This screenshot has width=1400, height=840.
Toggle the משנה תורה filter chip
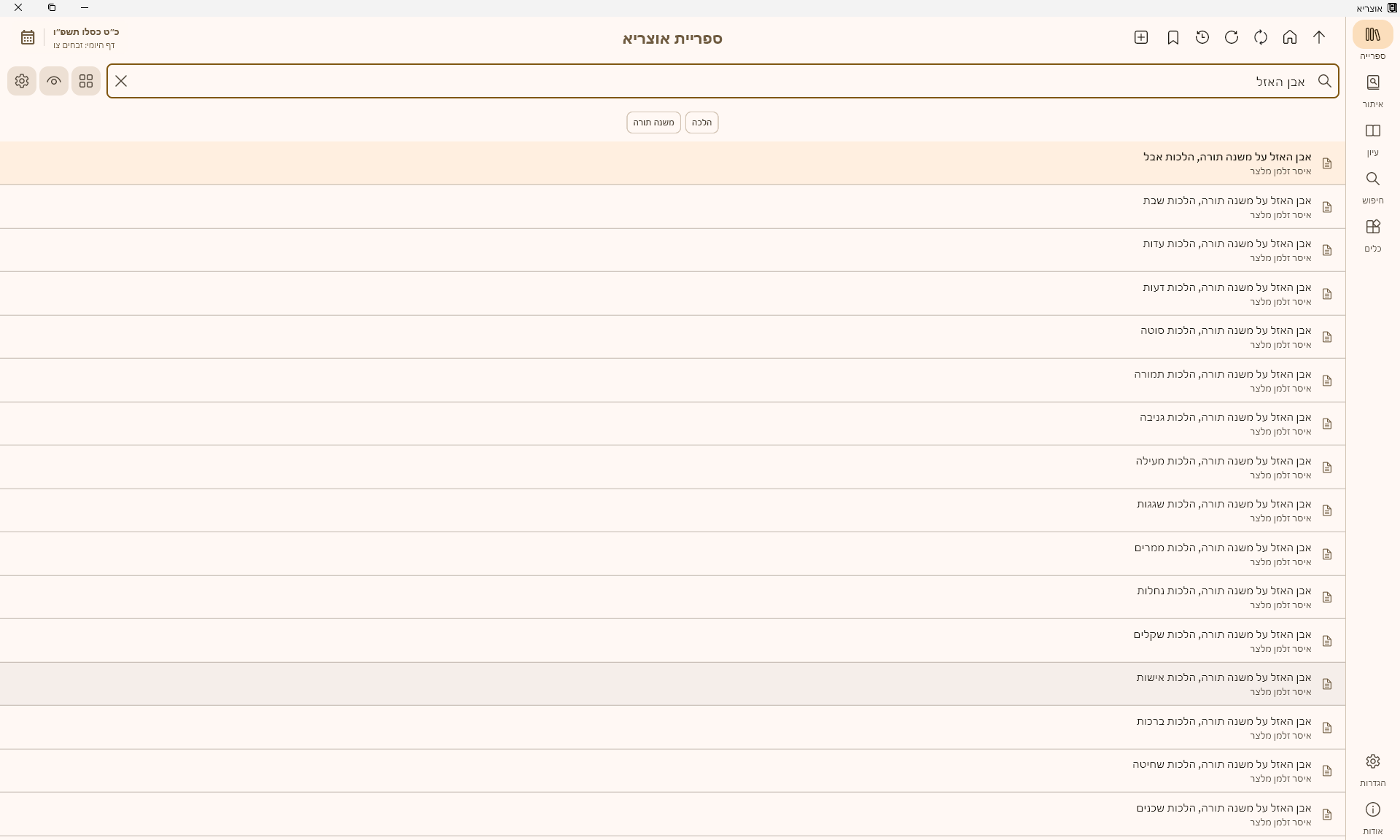pyautogui.click(x=653, y=122)
